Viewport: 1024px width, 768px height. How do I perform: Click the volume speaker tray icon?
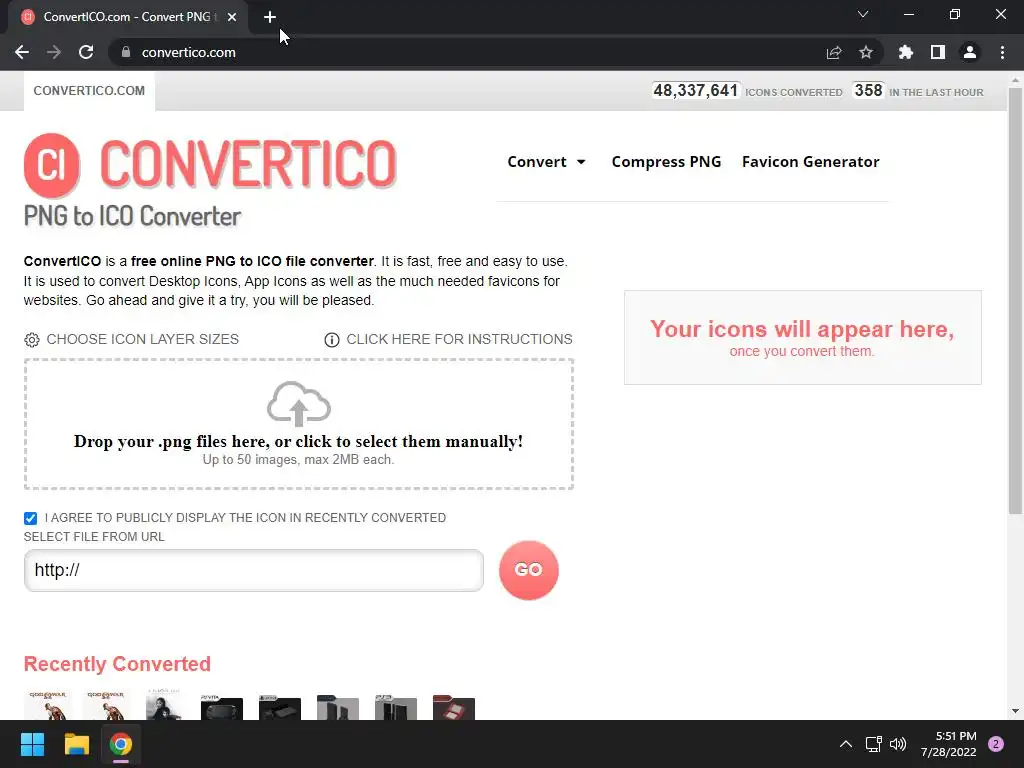tap(898, 744)
